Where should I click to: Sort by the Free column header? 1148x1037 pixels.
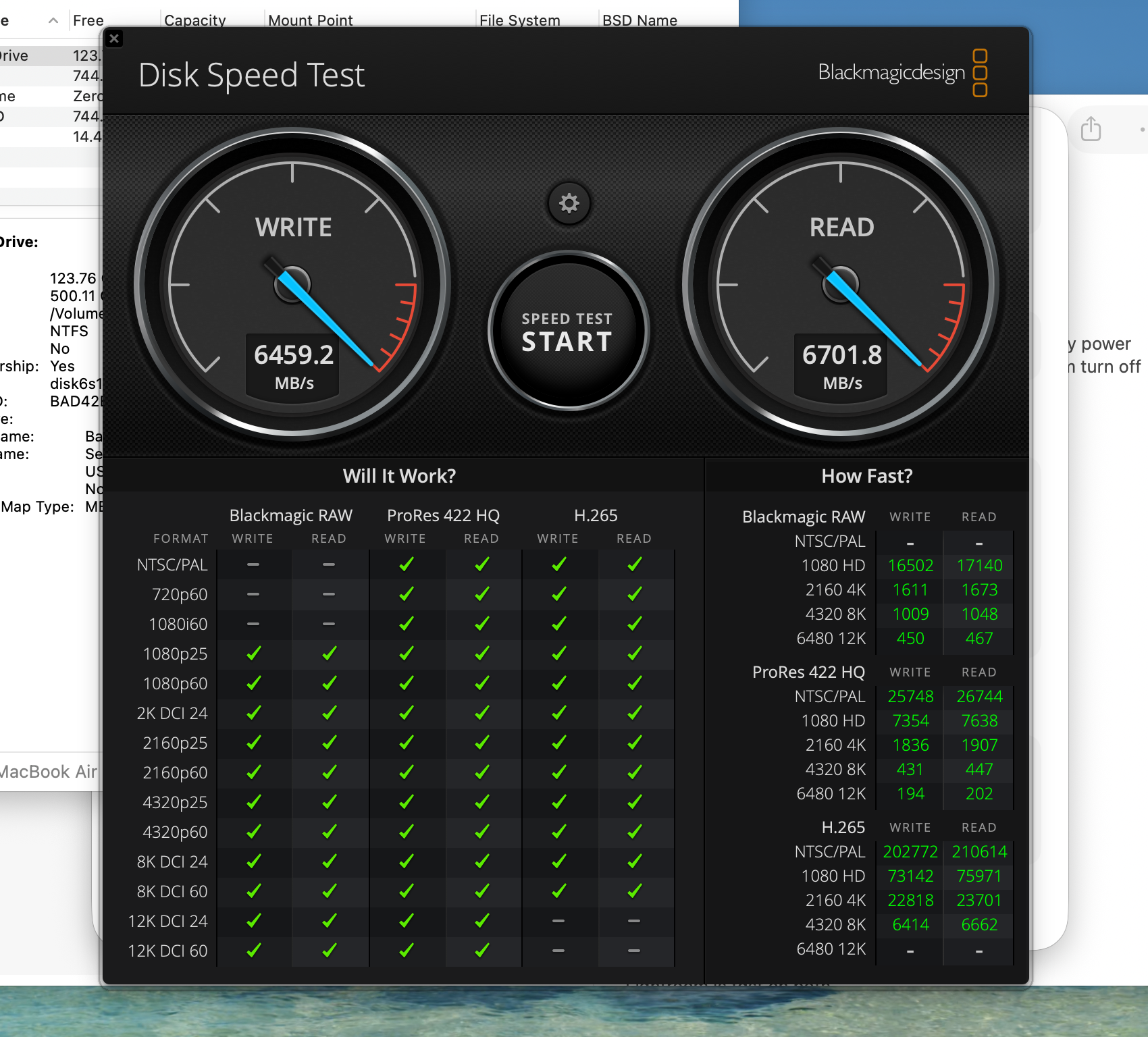88,20
